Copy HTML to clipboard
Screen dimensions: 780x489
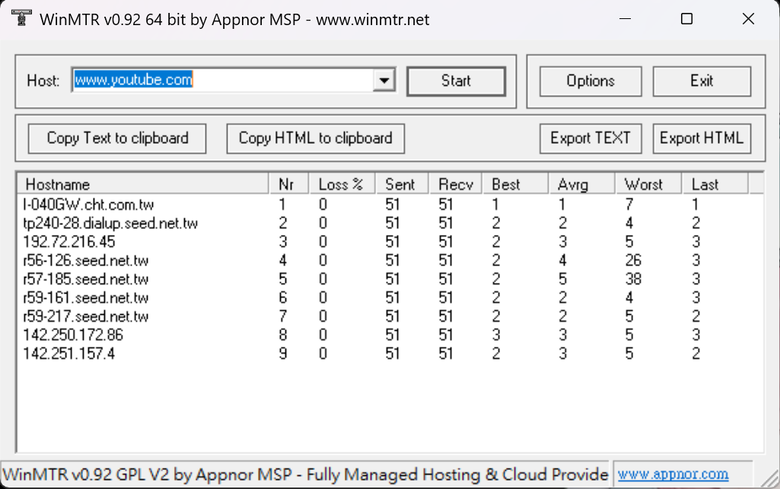click(x=315, y=138)
